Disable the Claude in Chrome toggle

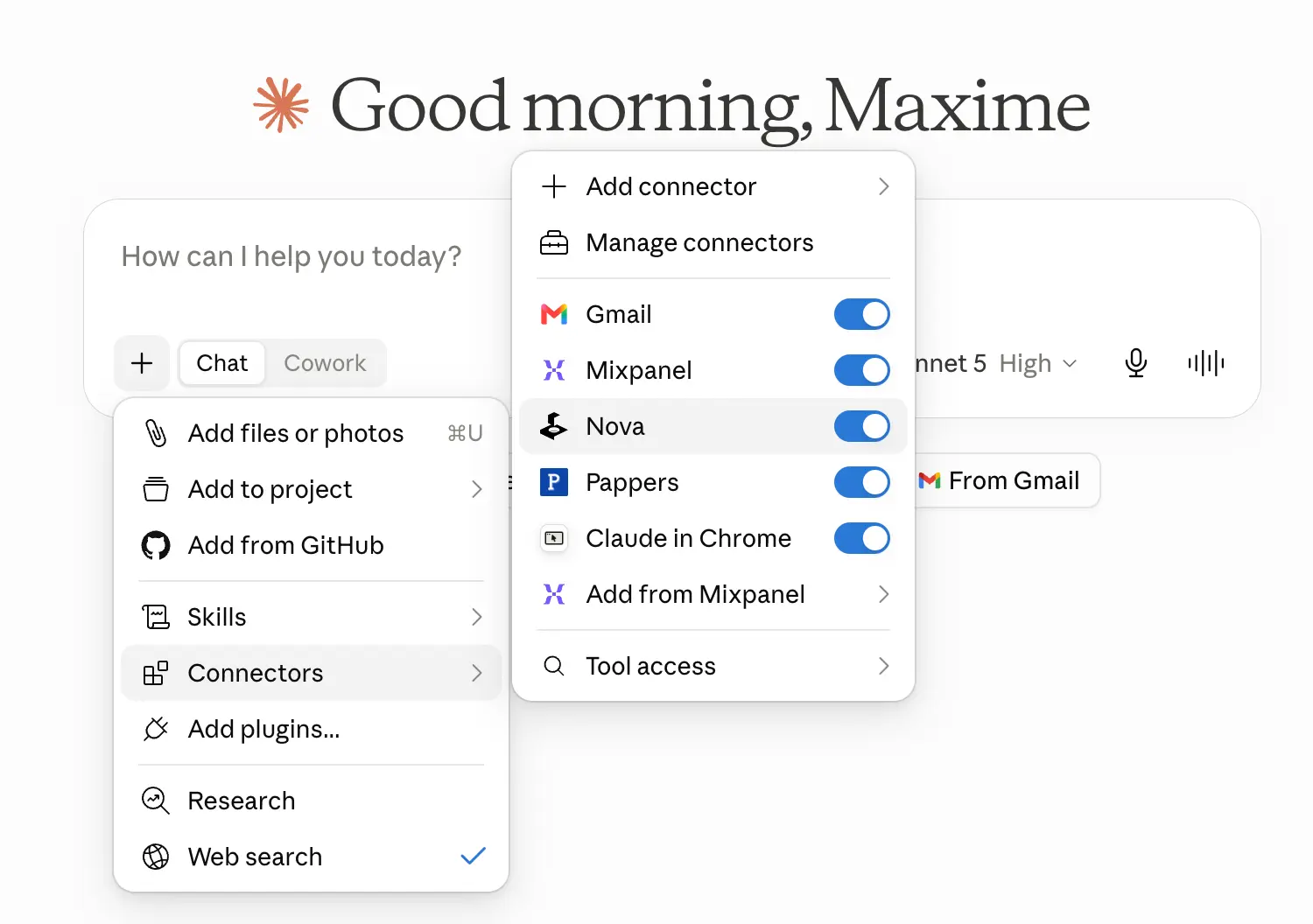pyautogui.click(x=862, y=538)
